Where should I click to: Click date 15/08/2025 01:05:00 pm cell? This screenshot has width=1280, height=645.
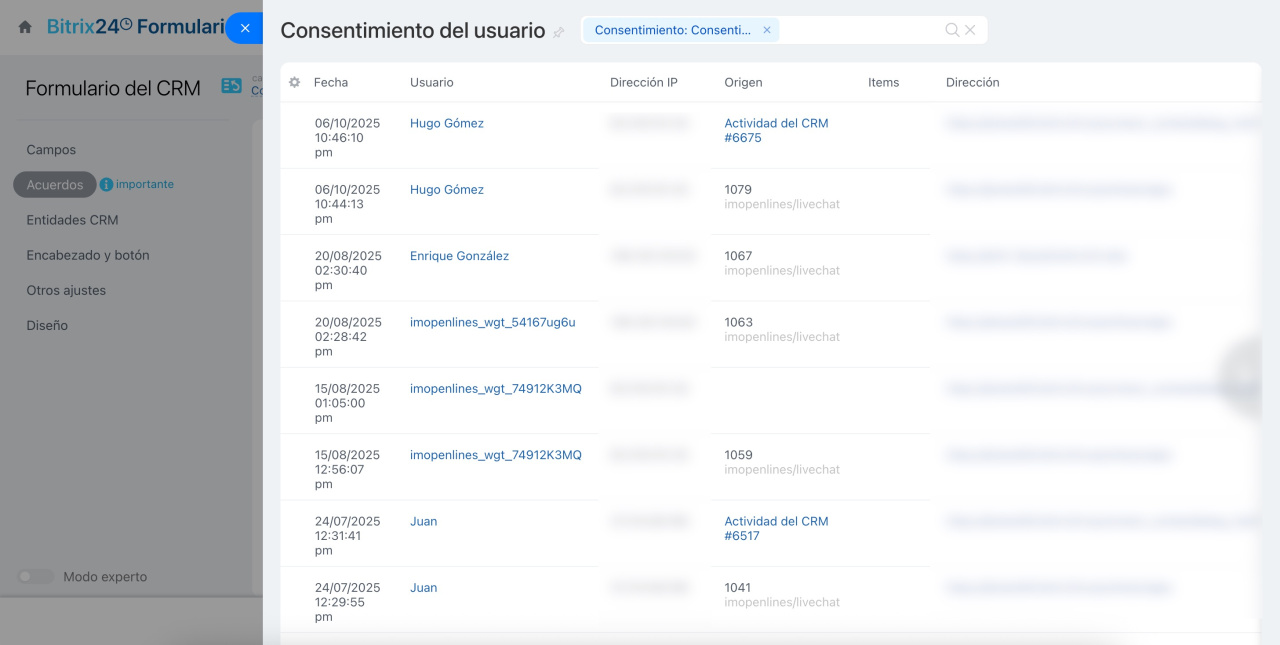point(347,403)
